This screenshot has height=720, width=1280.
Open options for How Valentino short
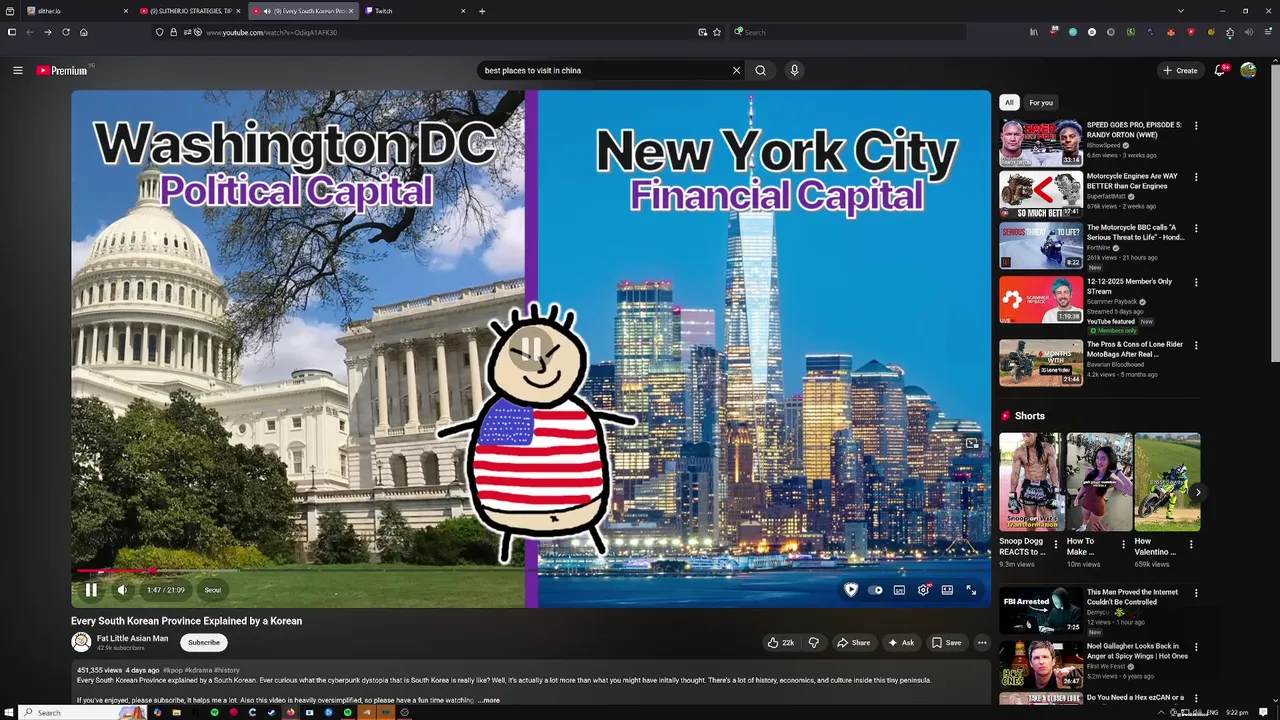pyautogui.click(x=1191, y=545)
